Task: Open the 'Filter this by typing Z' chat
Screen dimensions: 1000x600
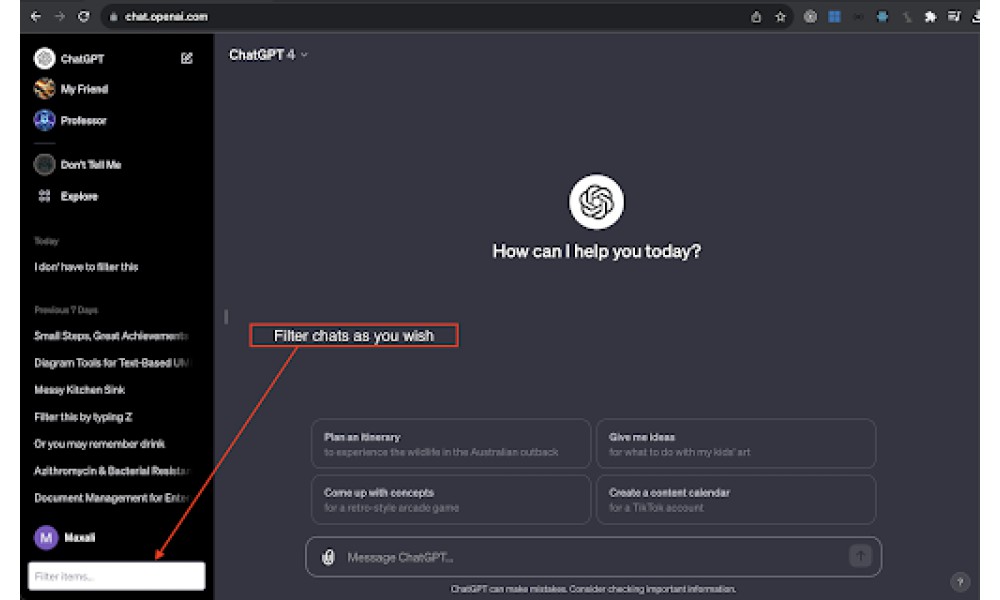Action: pyautogui.click(x=84, y=417)
